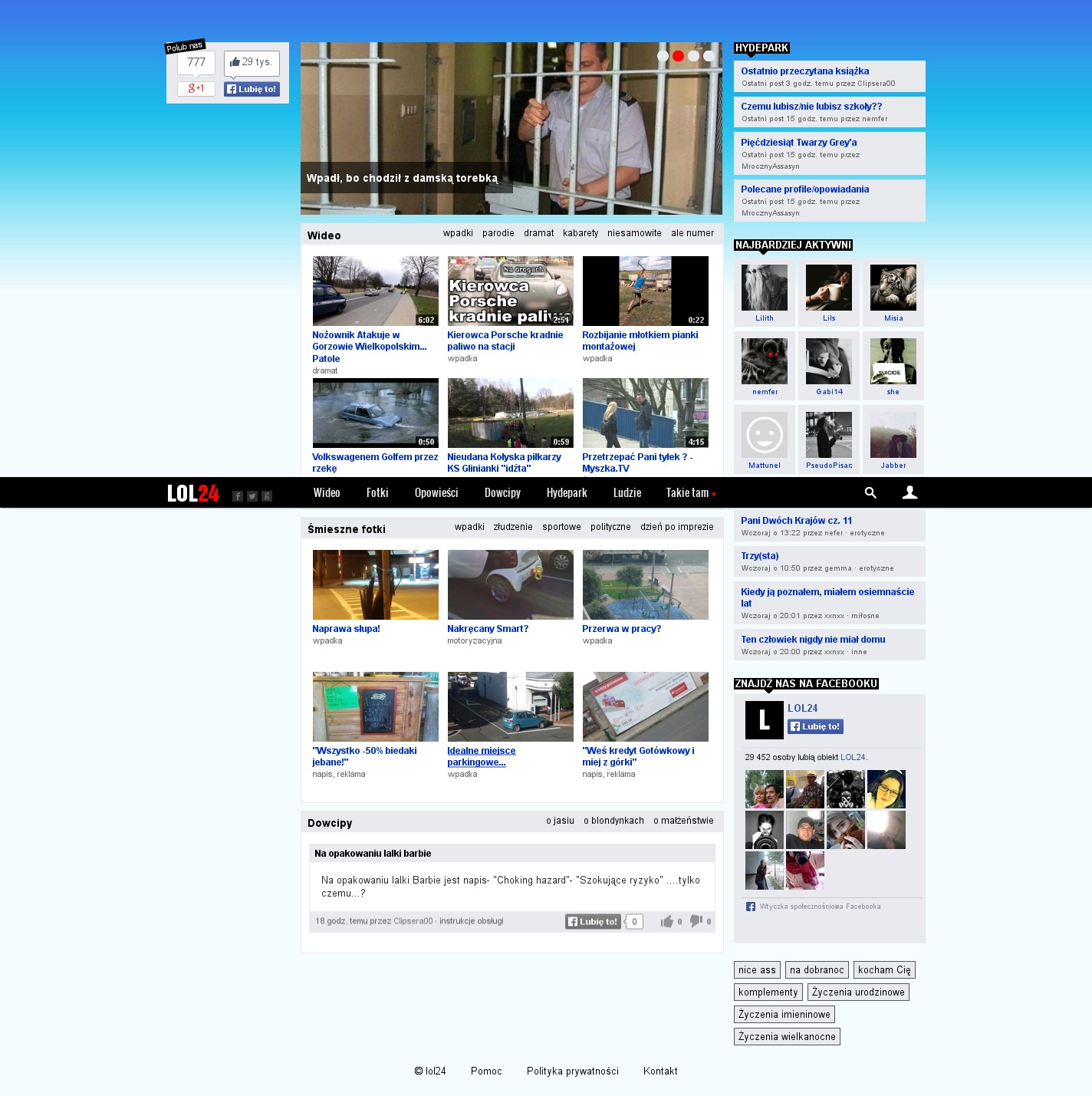Filter videos by 'kabarety' category
1092x1096 pixels.
(x=581, y=233)
